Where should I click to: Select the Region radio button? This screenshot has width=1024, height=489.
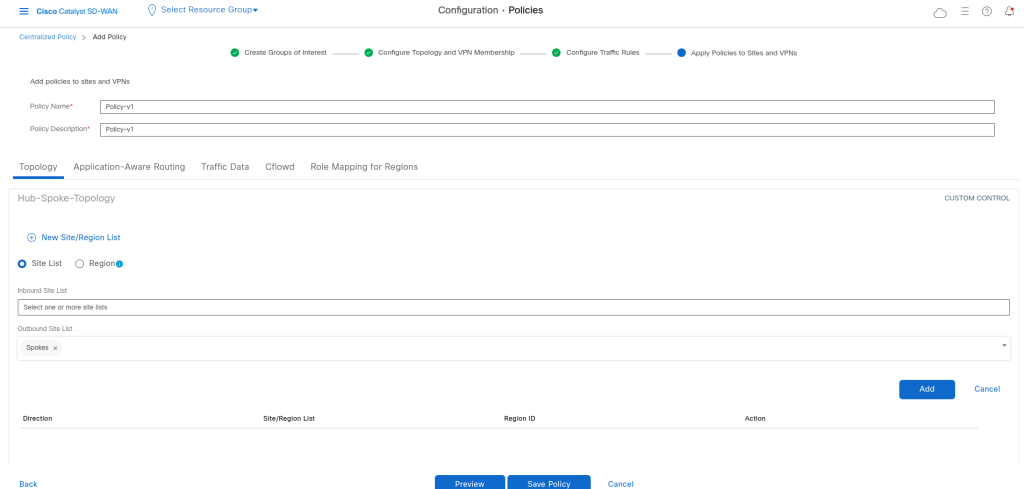coord(80,264)
